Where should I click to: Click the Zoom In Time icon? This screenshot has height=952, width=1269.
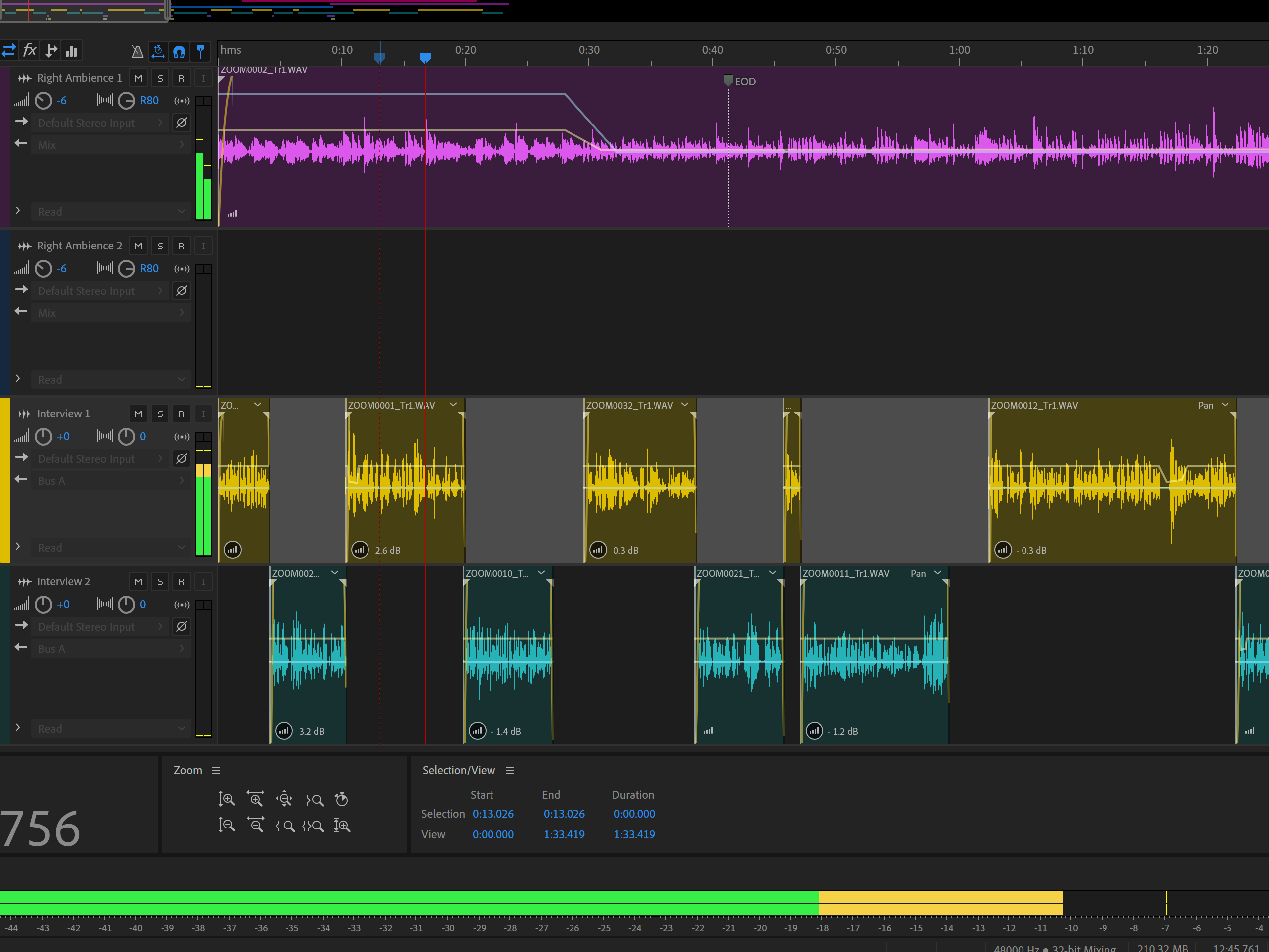(x=255, y=799)
